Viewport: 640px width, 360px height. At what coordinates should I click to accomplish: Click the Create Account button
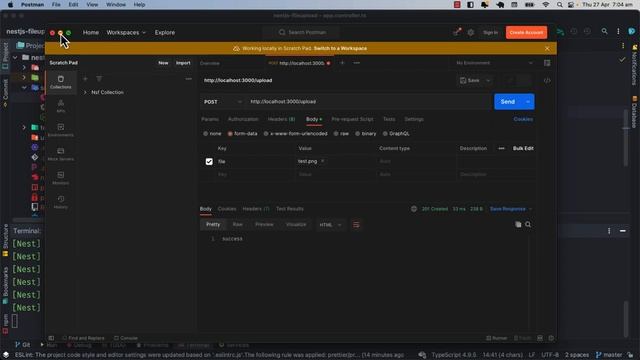(x=526, y=32)
